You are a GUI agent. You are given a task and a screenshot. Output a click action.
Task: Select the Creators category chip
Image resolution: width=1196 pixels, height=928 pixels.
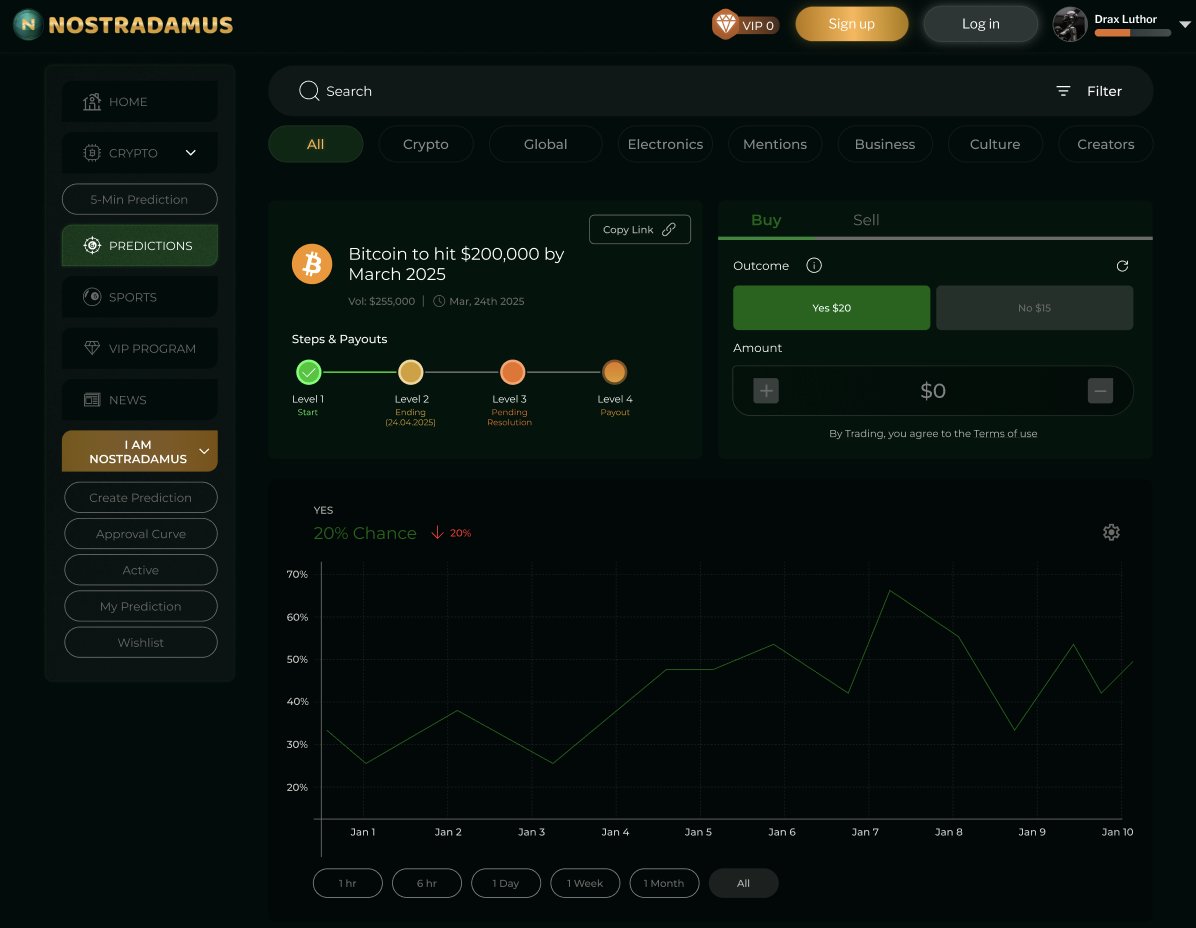1105,144
